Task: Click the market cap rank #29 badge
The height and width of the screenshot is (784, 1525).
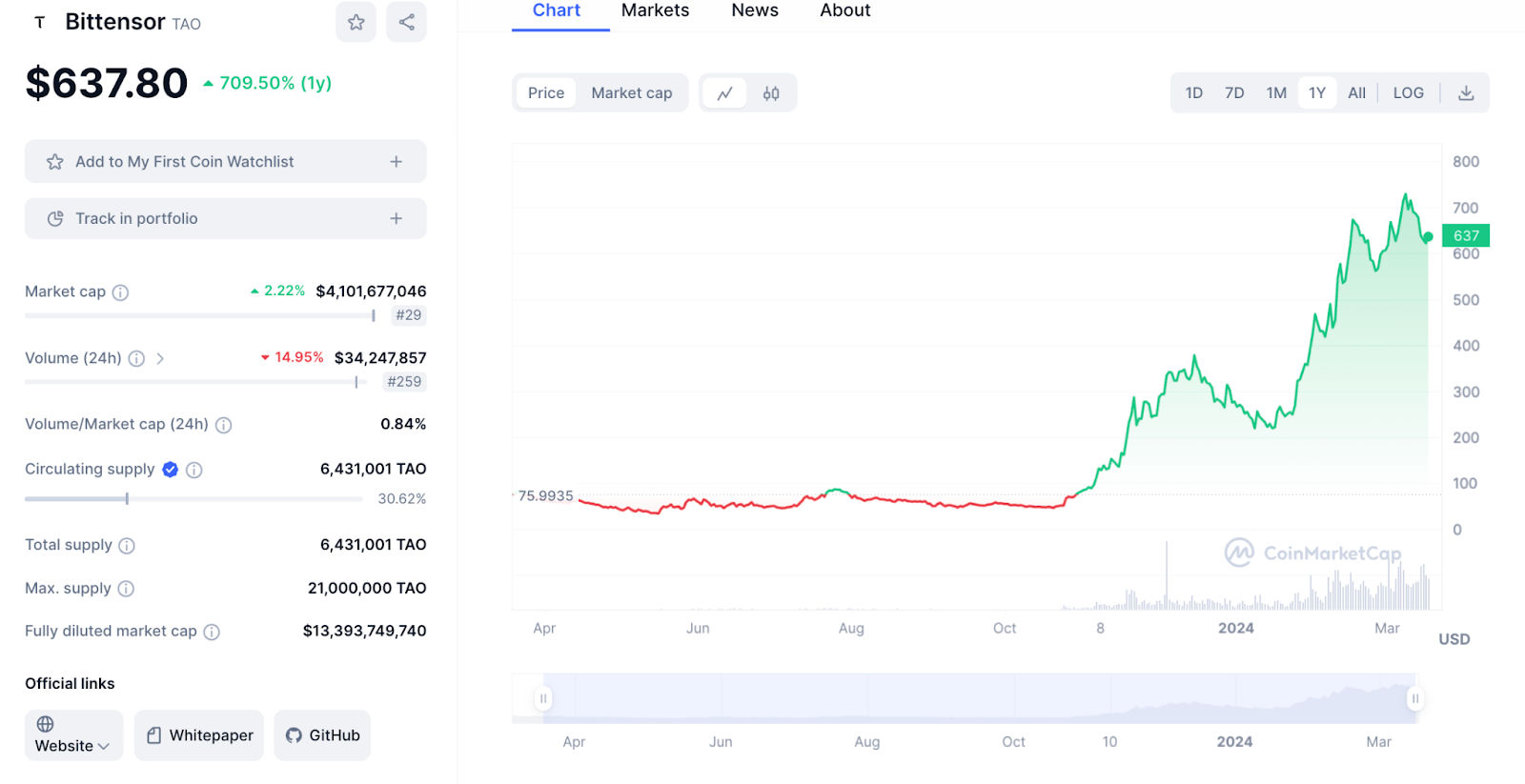Action: 409,315
